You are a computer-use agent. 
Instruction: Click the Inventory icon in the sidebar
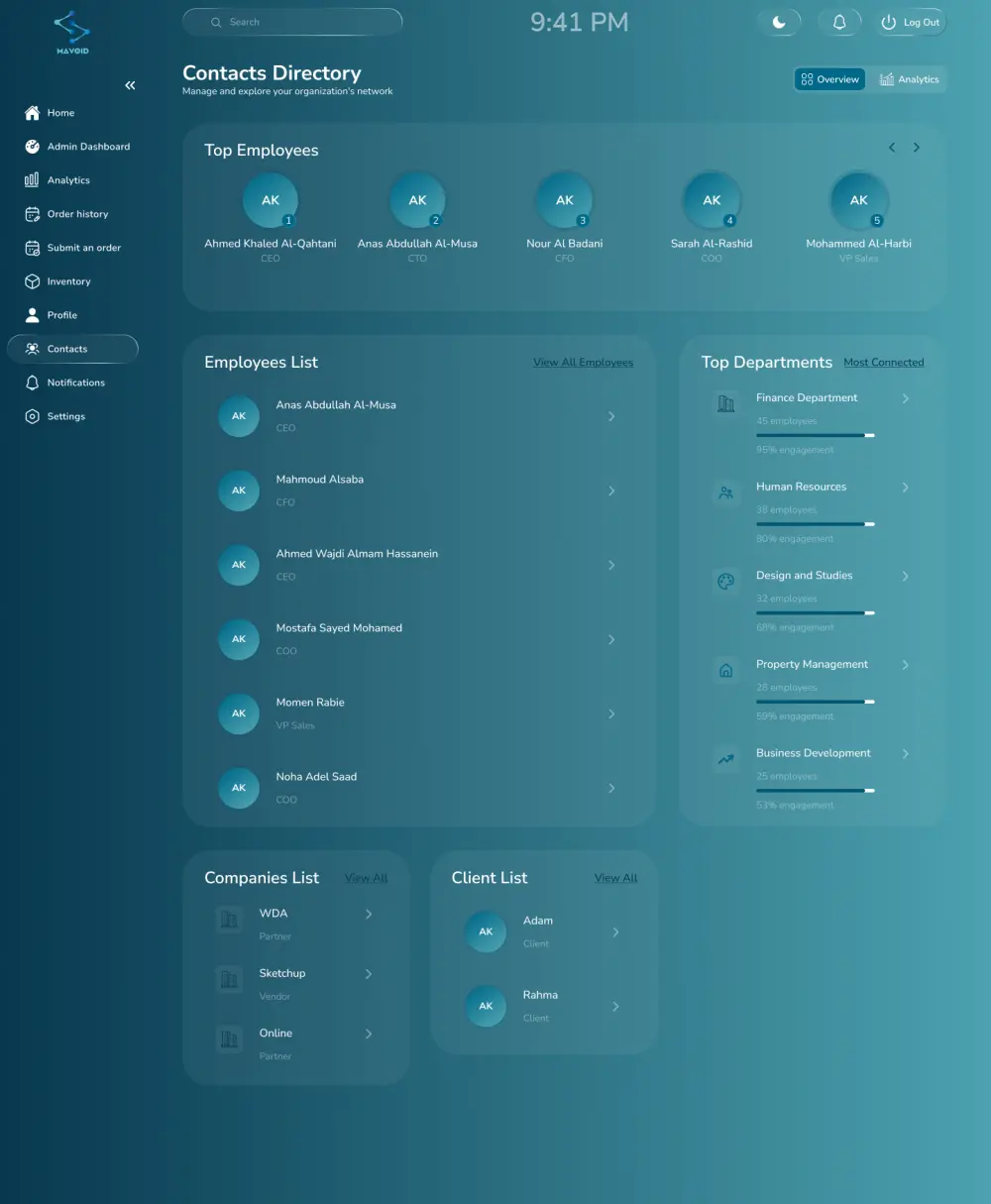(x=32, y=280)
